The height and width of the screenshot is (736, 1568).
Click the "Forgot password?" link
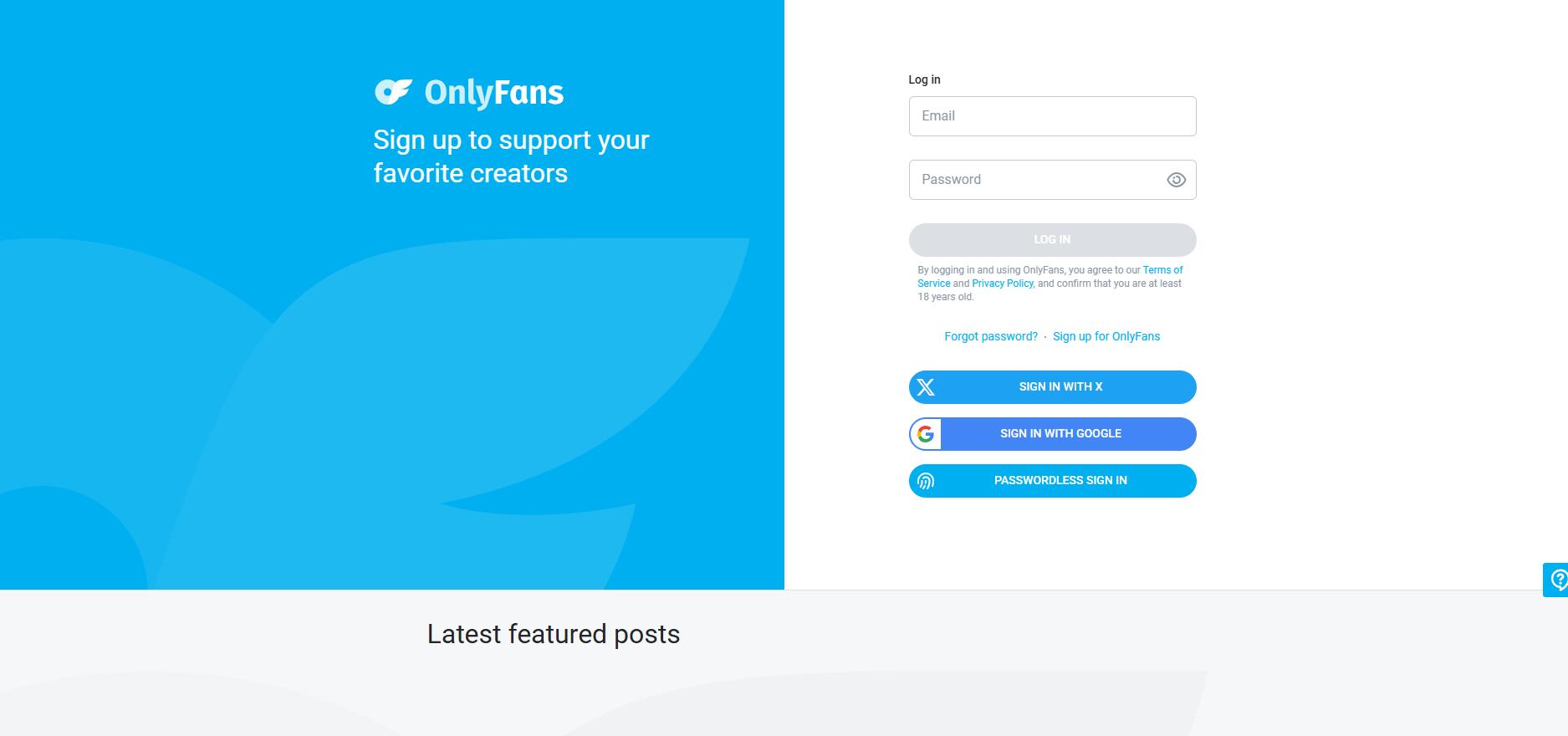(991, 336)
